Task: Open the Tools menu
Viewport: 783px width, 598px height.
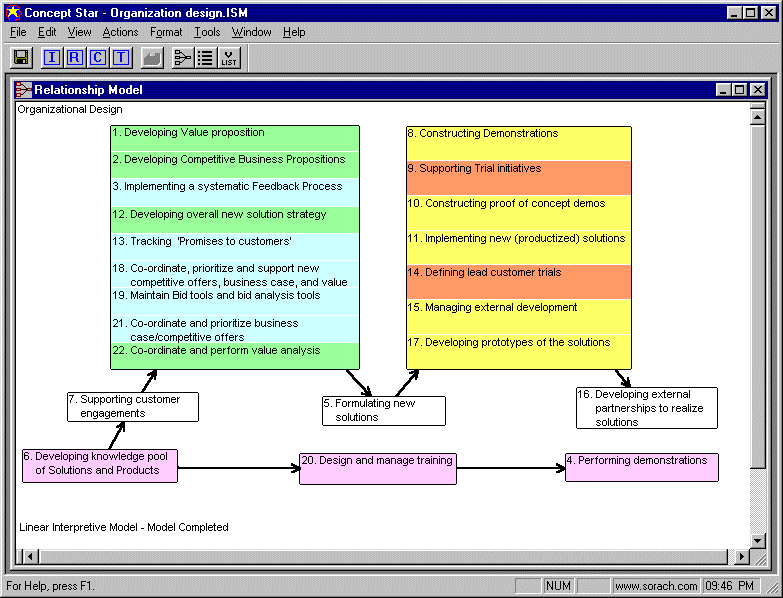Action: [x=207, y=32]
